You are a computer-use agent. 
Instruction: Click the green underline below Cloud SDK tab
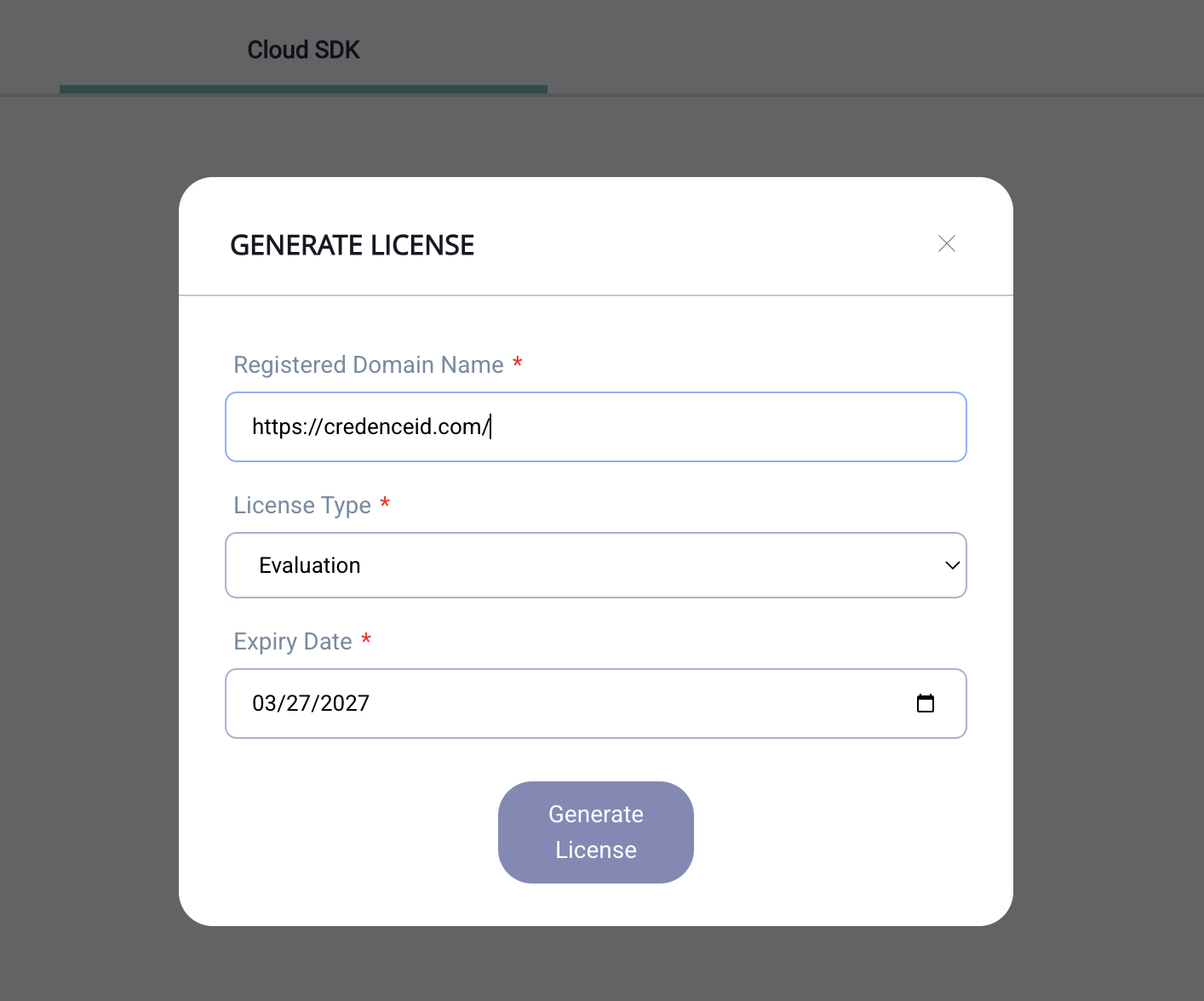303,89
